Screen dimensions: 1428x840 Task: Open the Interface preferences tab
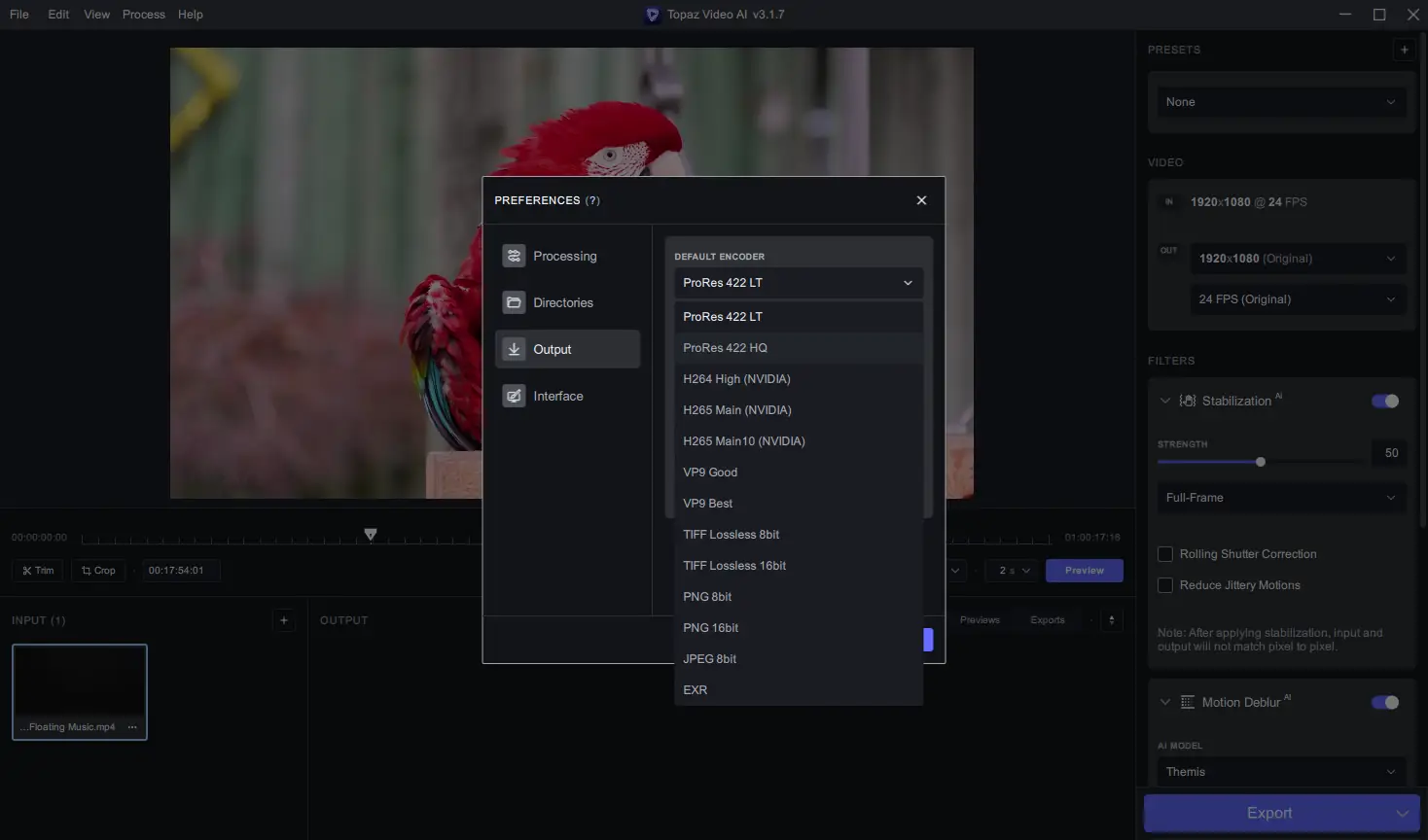click(x=567, y=396)
